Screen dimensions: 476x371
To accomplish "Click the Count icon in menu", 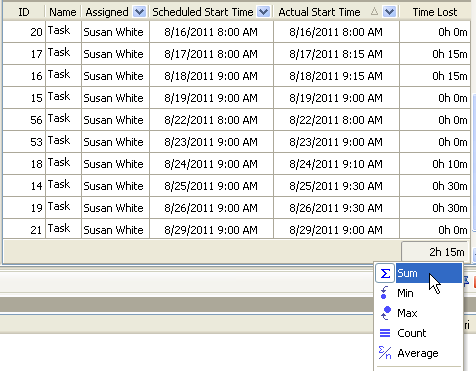I will pyautogui.click(x=385, y=333).
